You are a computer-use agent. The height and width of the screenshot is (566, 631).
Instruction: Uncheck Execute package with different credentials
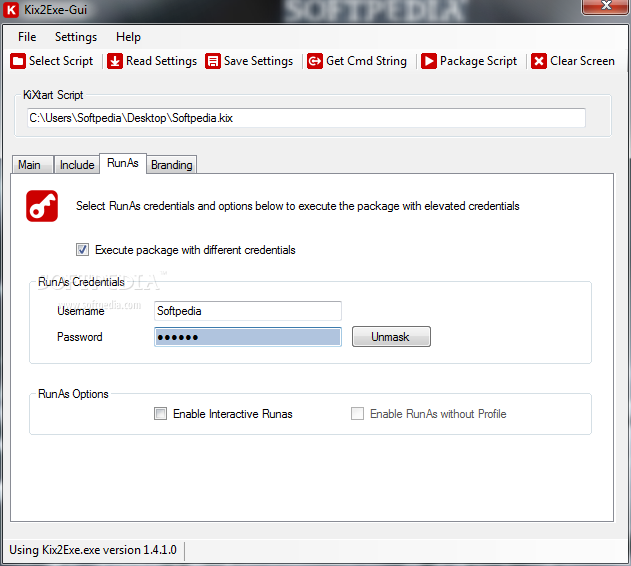(82, 250)
